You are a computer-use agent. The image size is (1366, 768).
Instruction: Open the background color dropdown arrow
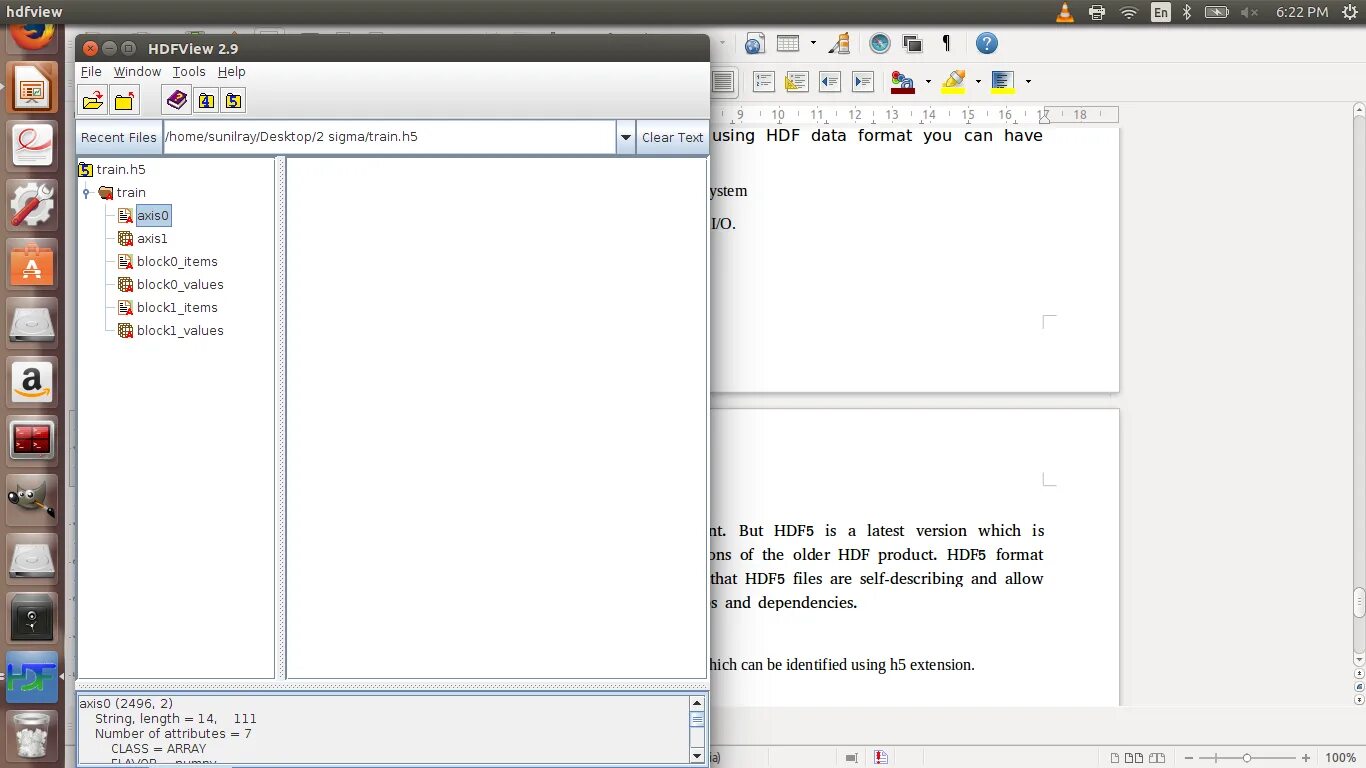point(1028,82)
